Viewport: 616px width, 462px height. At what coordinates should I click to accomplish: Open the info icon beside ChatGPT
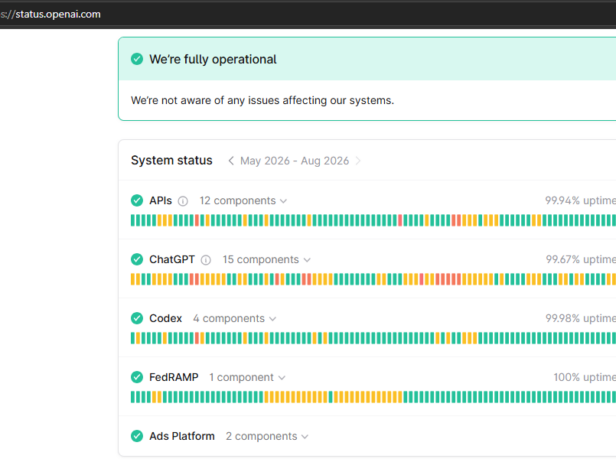coord(206,260)
